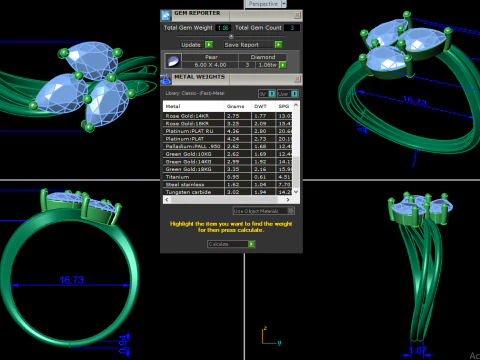Open the Perspective viewport dropdown arrow
480x360 pixels.
click(x=283, y=4)
